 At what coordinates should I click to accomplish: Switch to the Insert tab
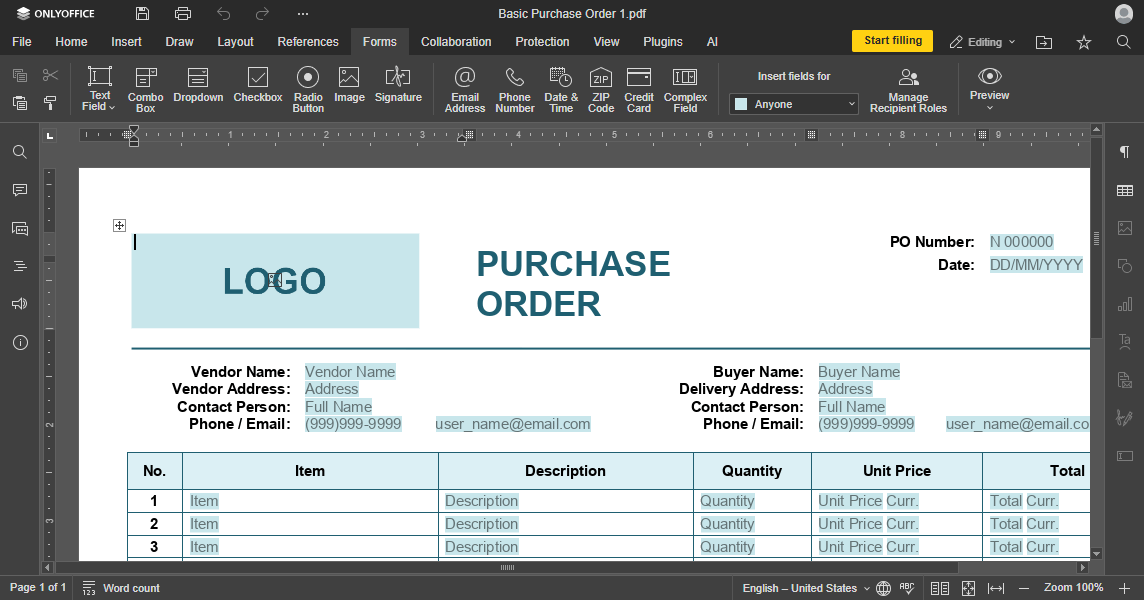[x=126, y=42]
